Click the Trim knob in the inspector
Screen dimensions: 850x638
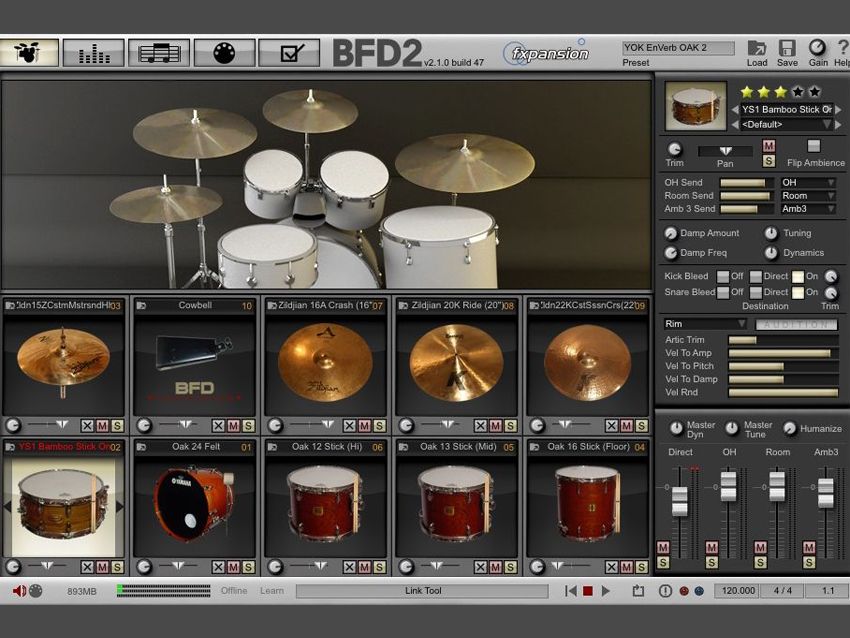[x=674, y=149]
